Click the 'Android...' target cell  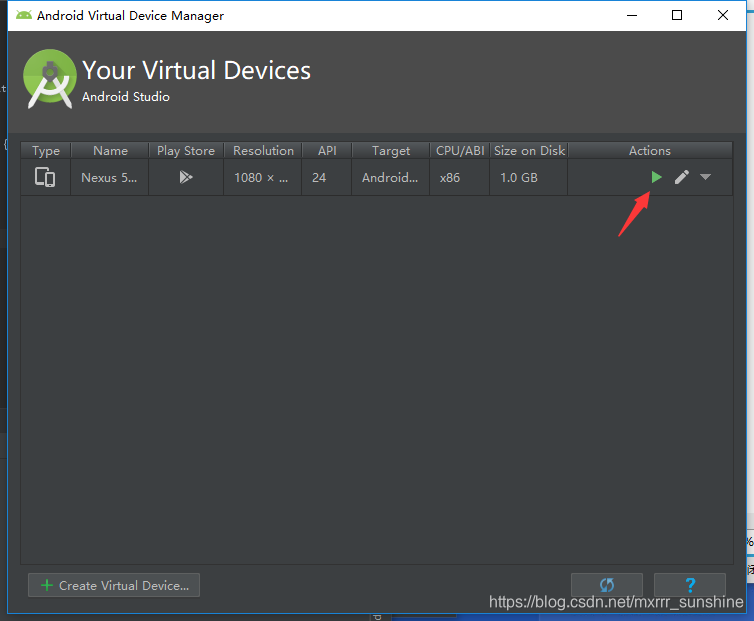click(390, 177)
